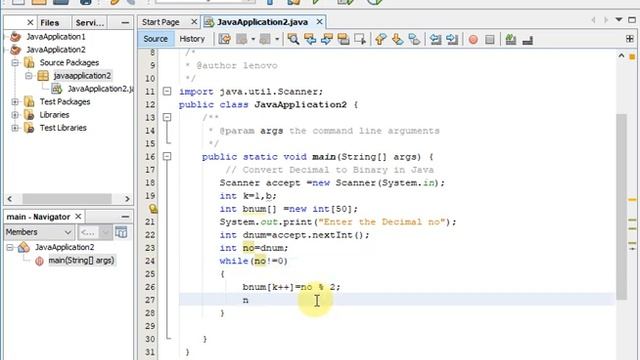
Task: Collapse the javaapplication2 package node
Action: point(28,76)
